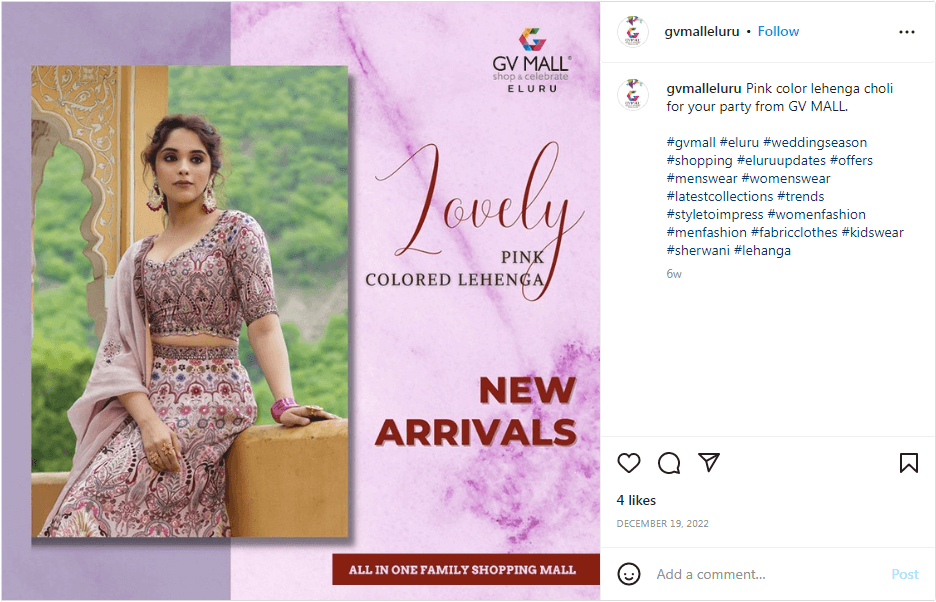This screenshot has width=936, height=602.
Task: Open the #womenswear hashtag
Action: (786, 179)
